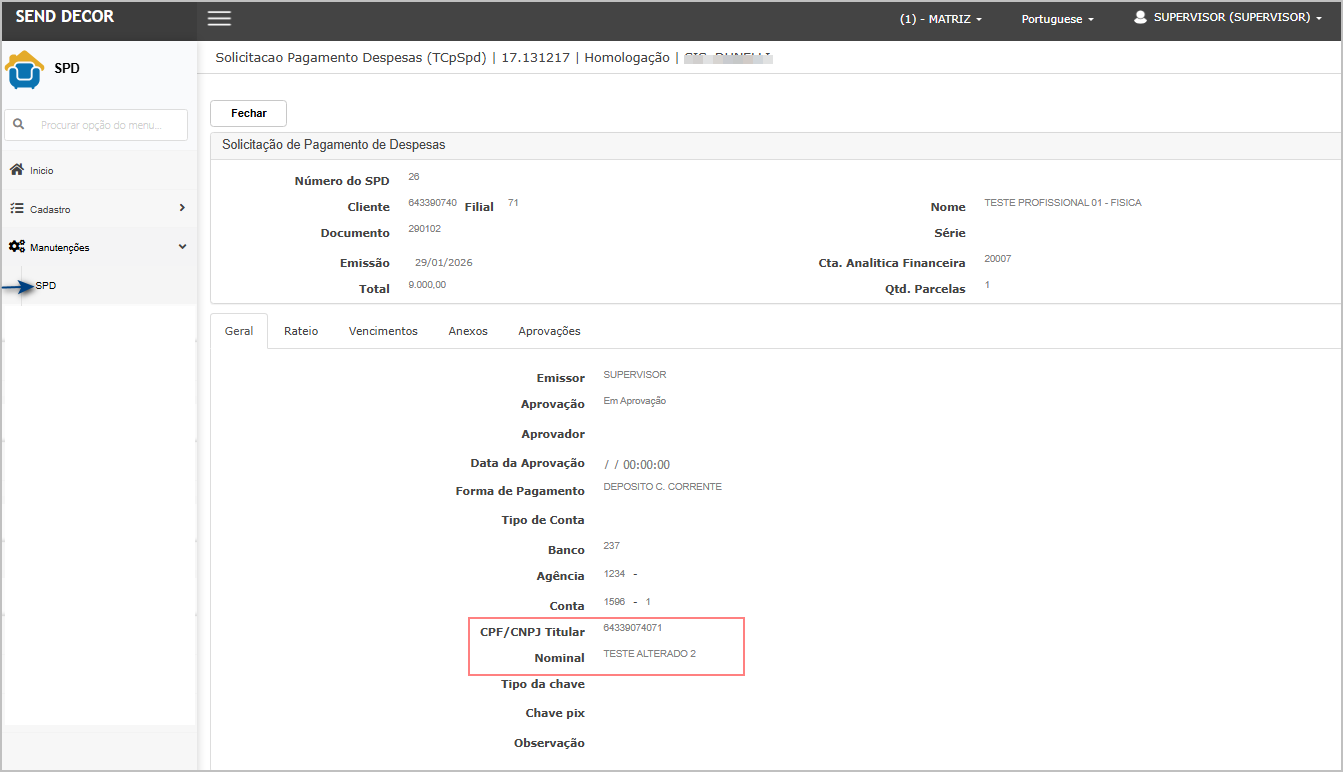Viewport: 1343px width, 772px height.
Task: Click the search magnifier icon
Action: point(18,125)
